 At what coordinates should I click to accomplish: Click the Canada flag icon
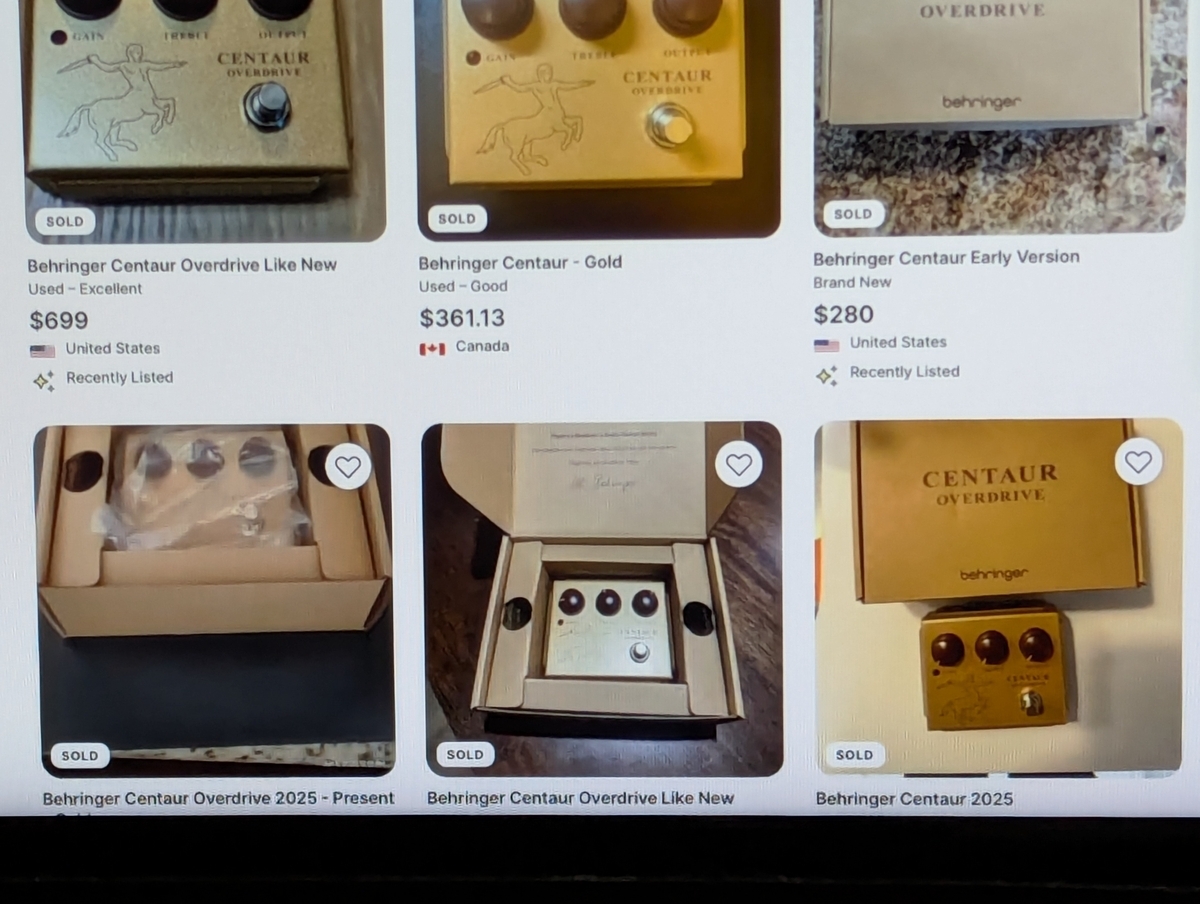(x=432, y=348)
